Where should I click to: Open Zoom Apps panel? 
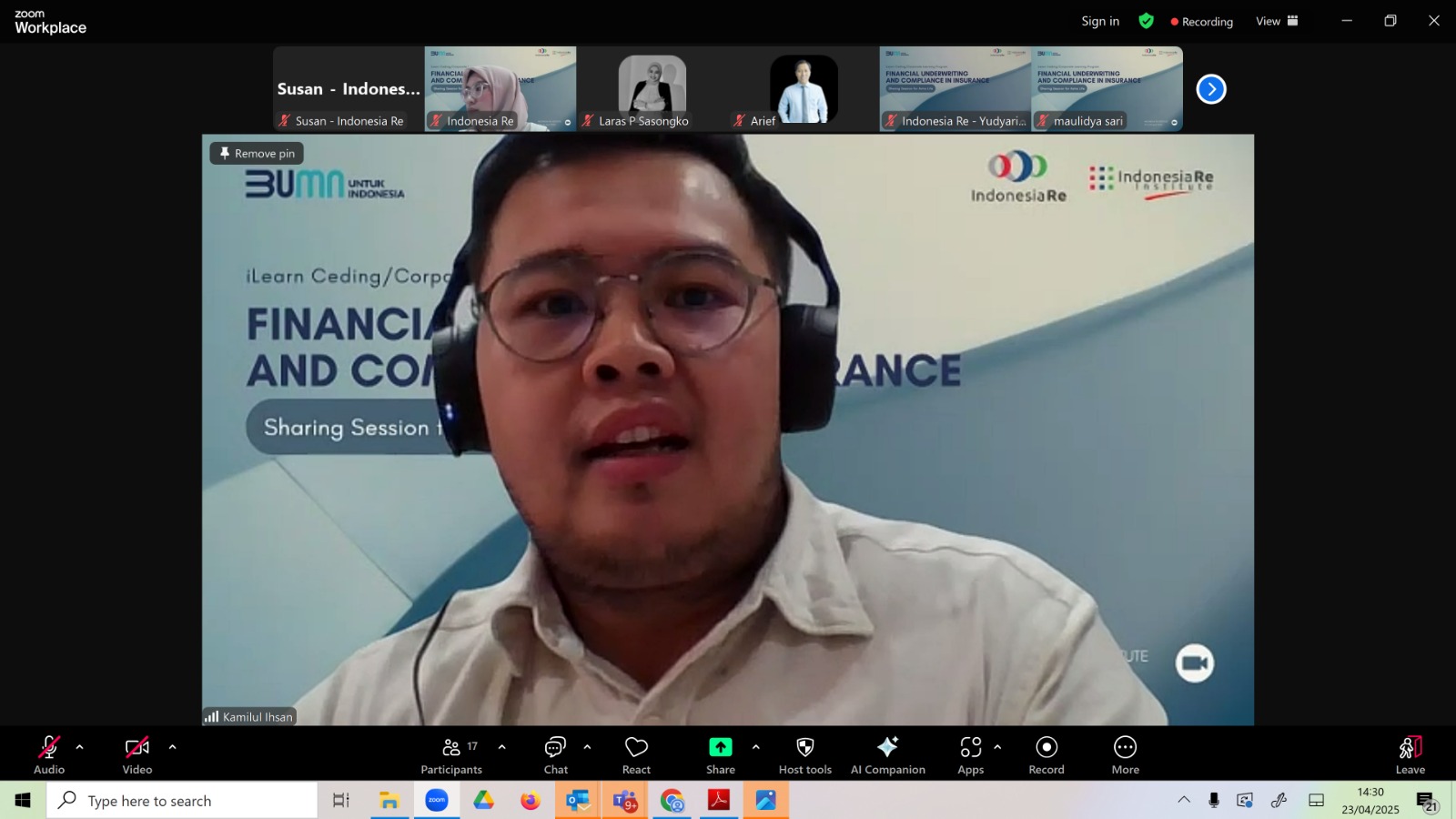click(971, 754)
